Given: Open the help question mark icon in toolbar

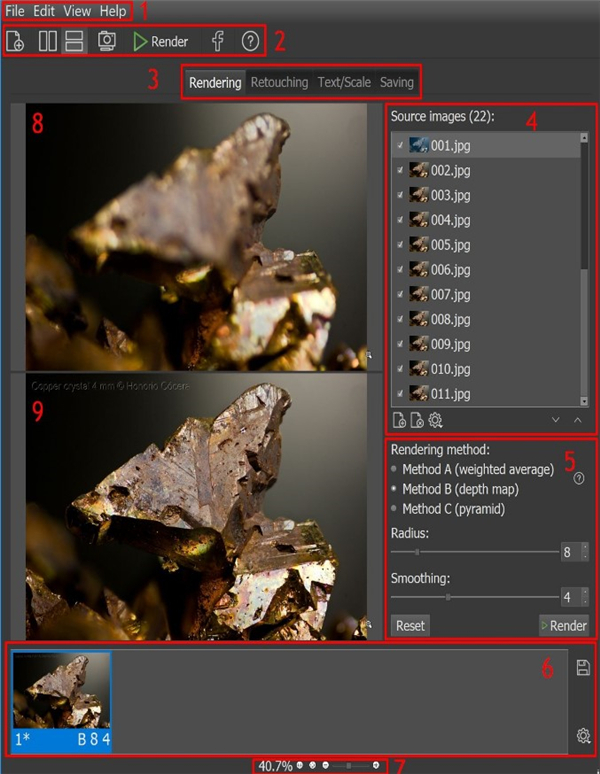Looking at the screenshot, I should [250, 41].
